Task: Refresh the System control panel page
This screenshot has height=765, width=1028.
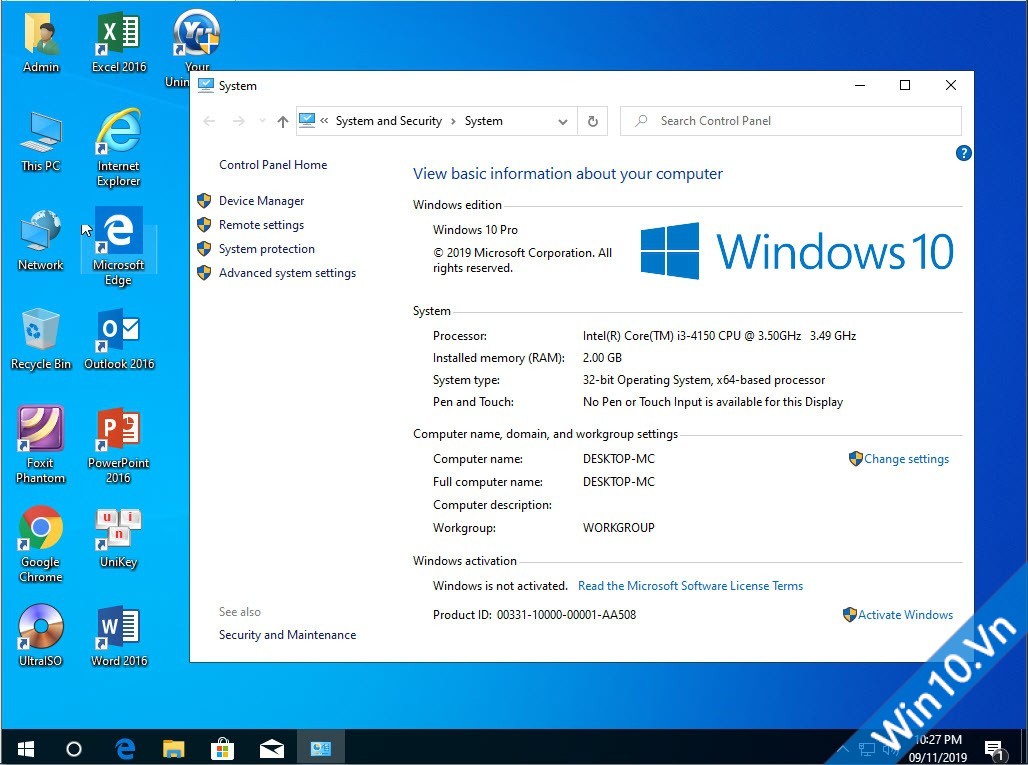Action: pos(593,121)
